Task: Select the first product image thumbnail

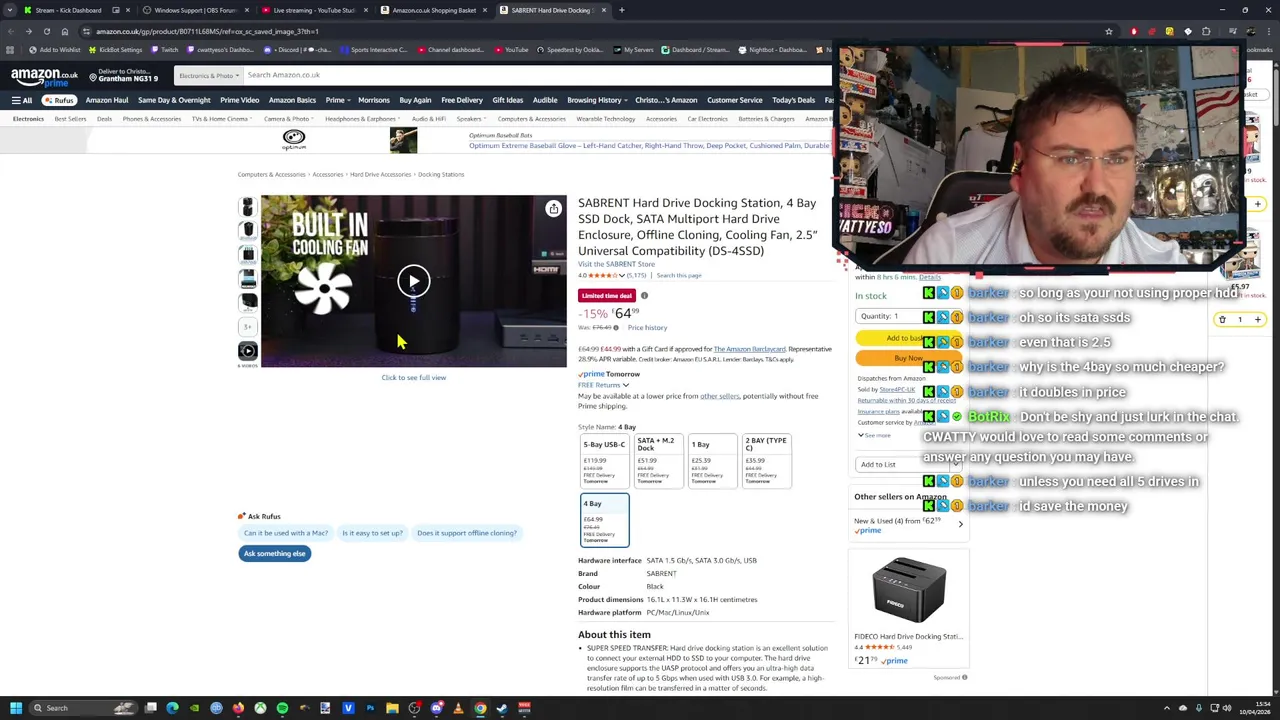Action: (247, 207)
